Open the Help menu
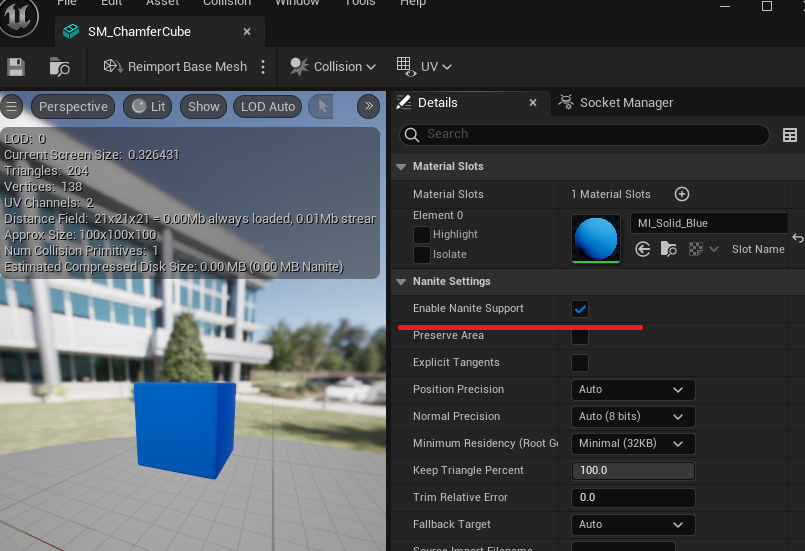The width and height of the screenshot is (805, 551). pos(413,3)
